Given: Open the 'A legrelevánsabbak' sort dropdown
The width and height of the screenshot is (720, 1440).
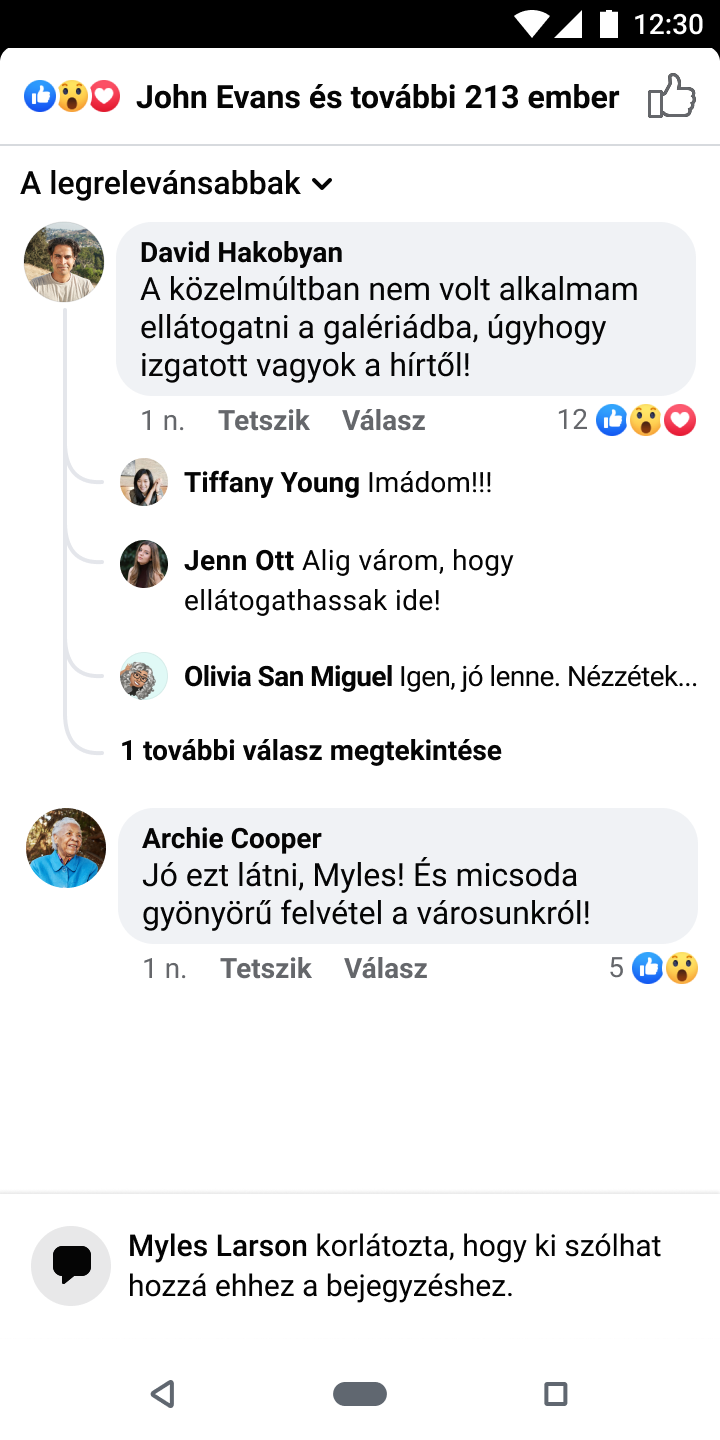Looking at the screenshot, I should [176, 184].
